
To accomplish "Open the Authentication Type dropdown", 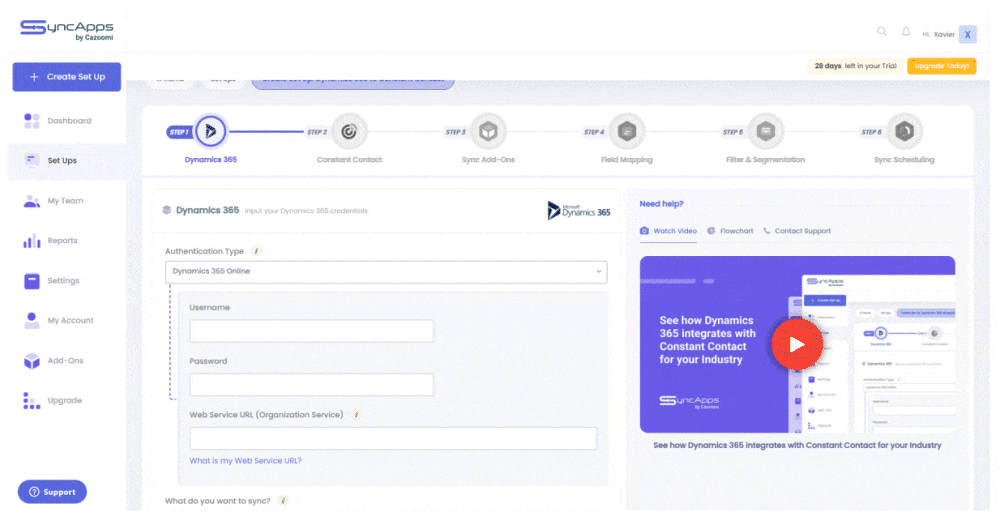I will (x=386, y=272).
